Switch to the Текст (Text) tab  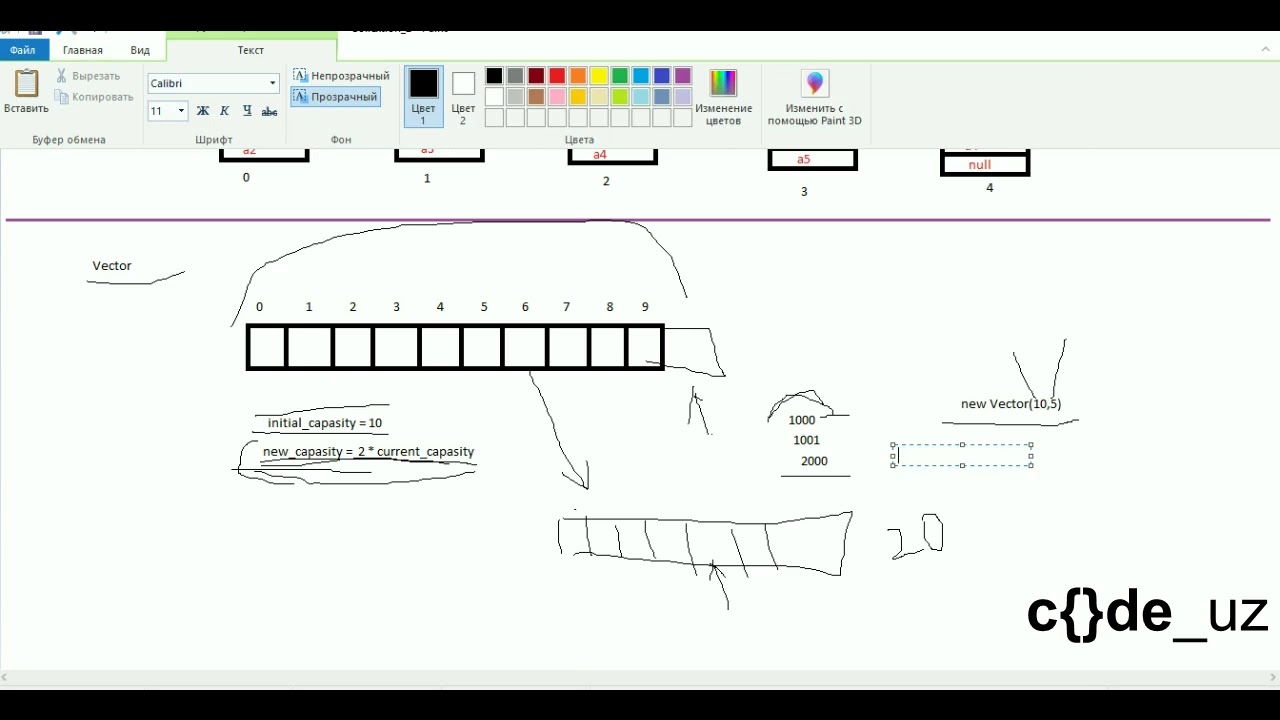(251, 50)
